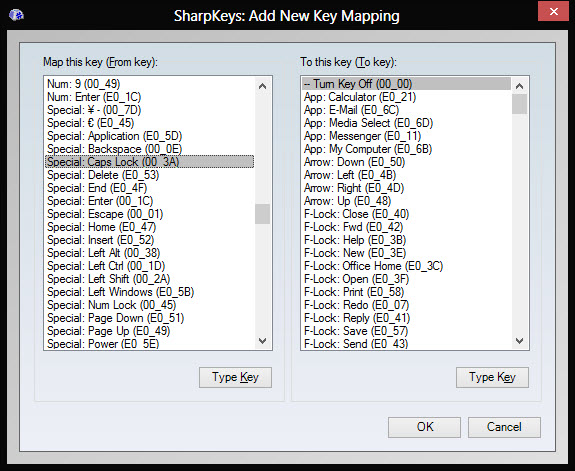Click up arrow of From key list scrollbar
The height and width of the screenshot is (471, 575).
[x=262, y=86]
